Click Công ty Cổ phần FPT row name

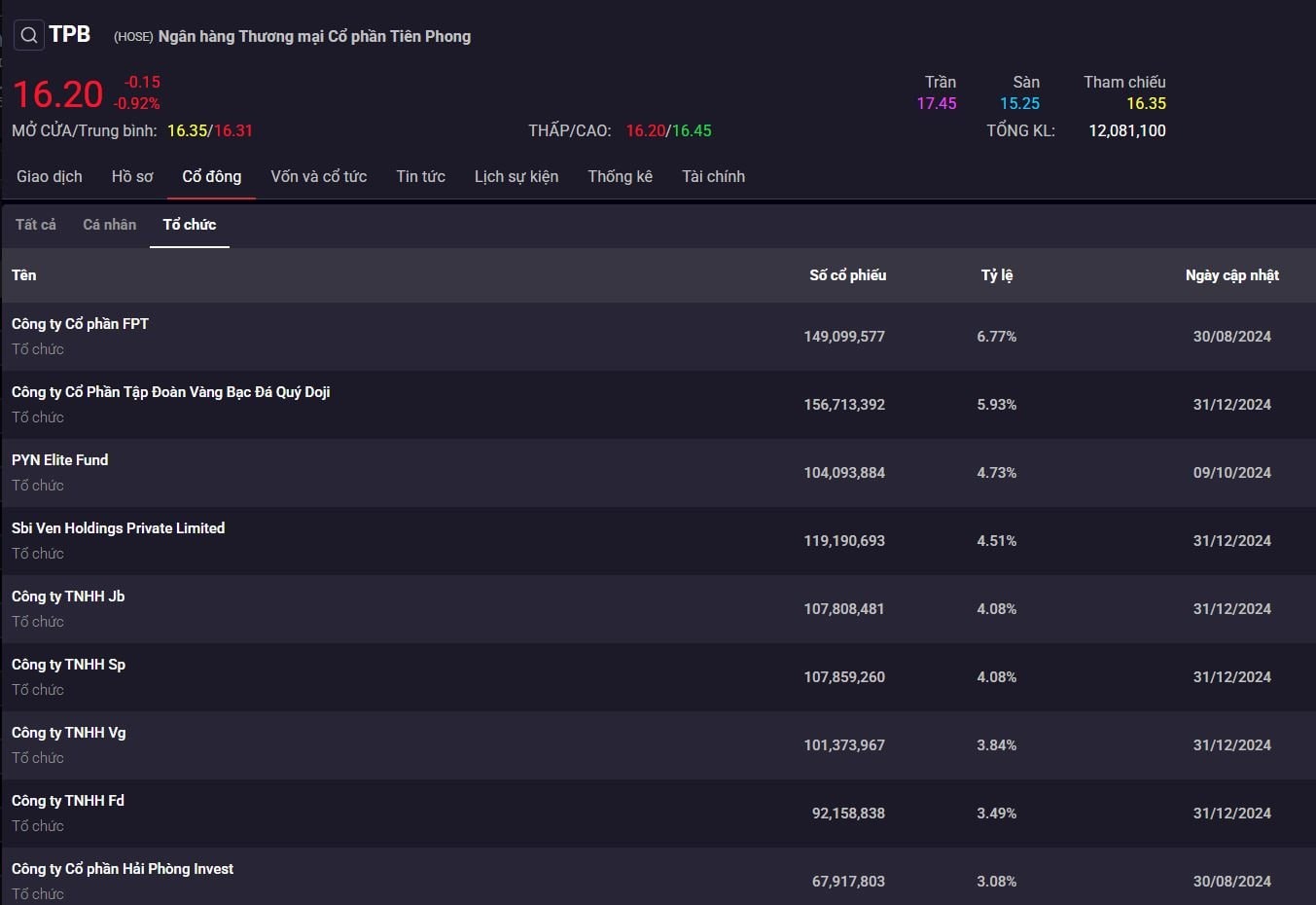pyautogui.click(x=81, y=324)
